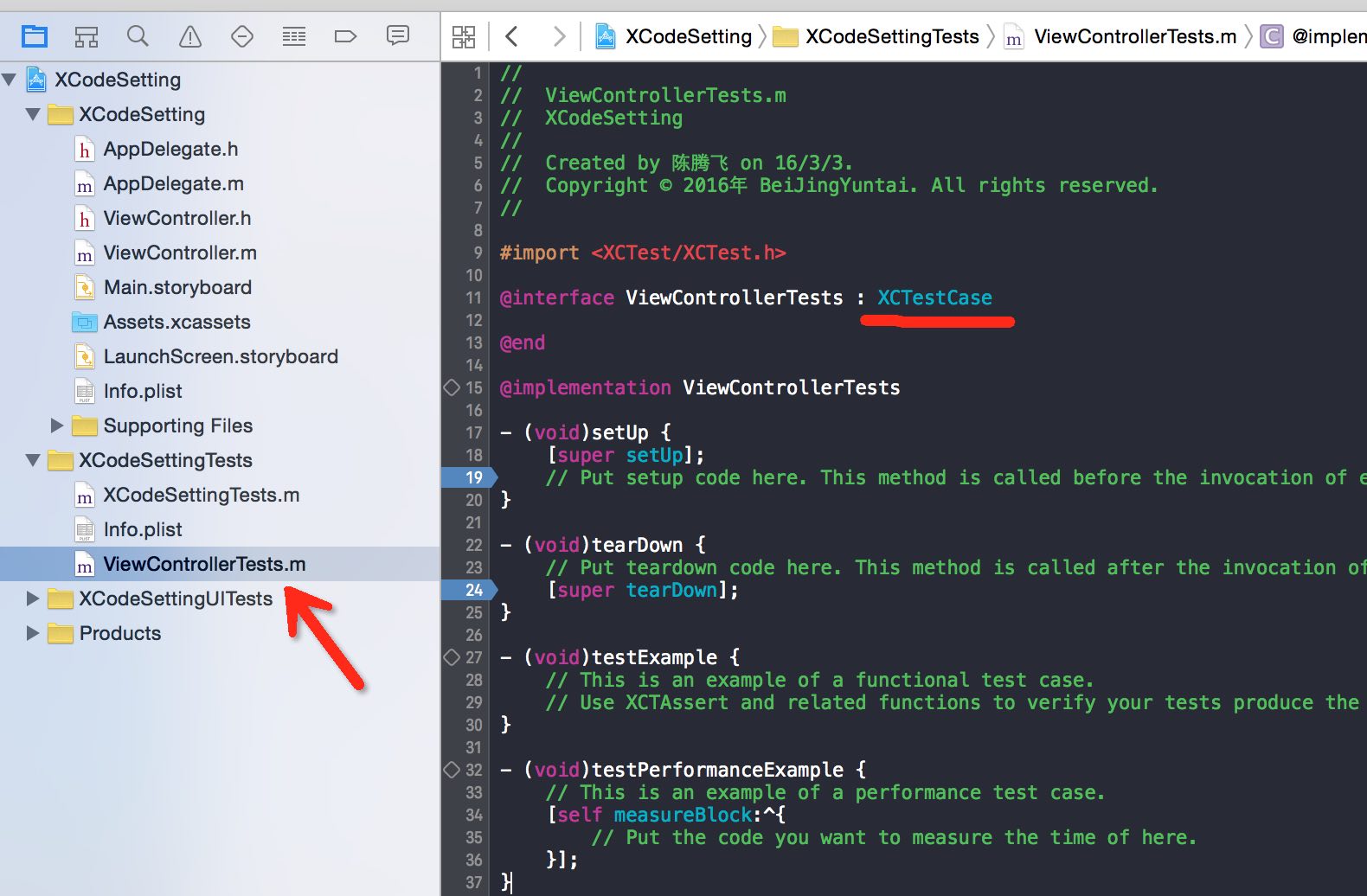This screenshot has width=1367, height=896.
Task: Click the AppDelegate.h header file icon
Action: coord(84,150)
